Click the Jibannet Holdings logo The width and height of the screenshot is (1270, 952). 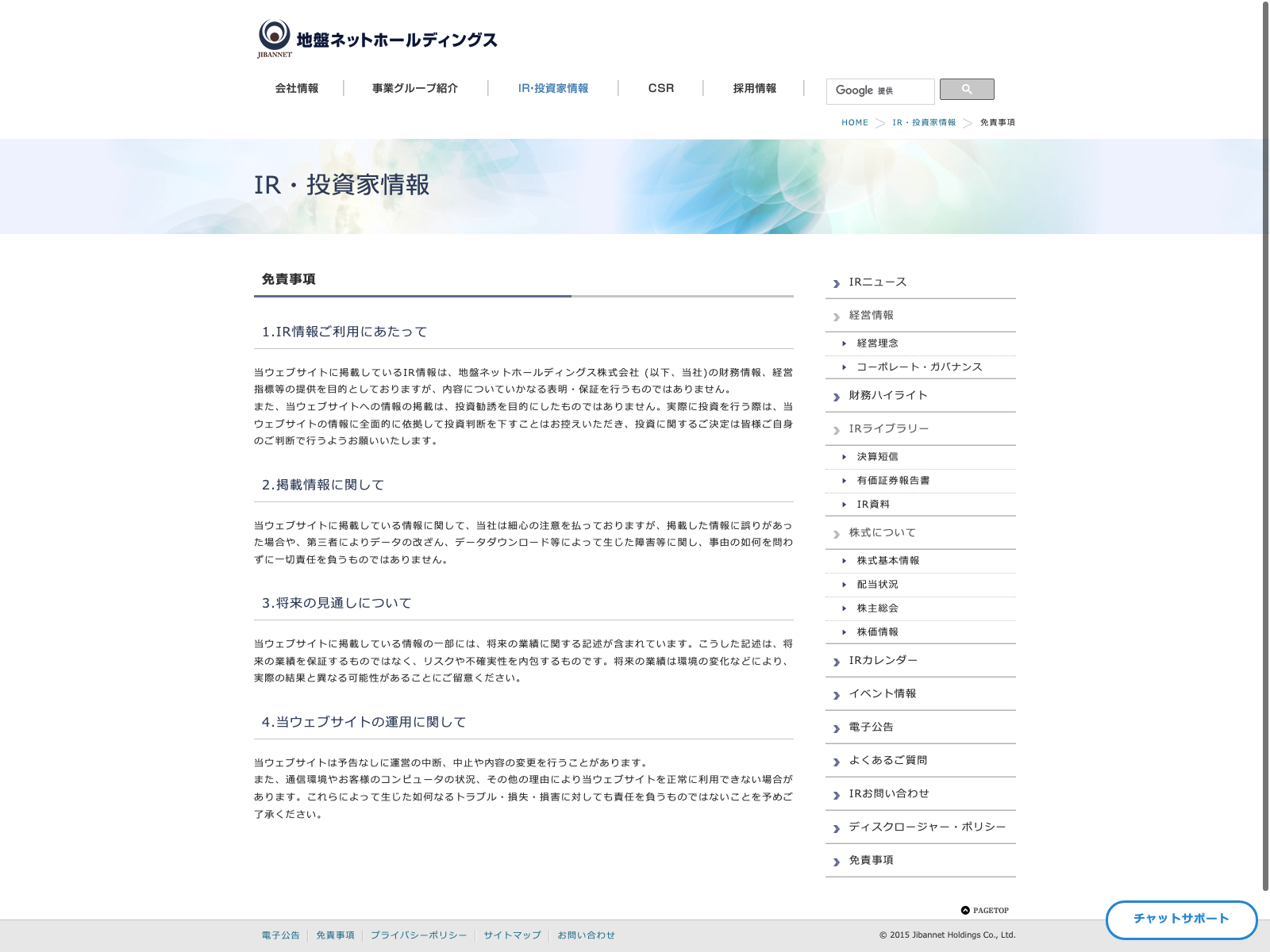(x=377, y=39)
